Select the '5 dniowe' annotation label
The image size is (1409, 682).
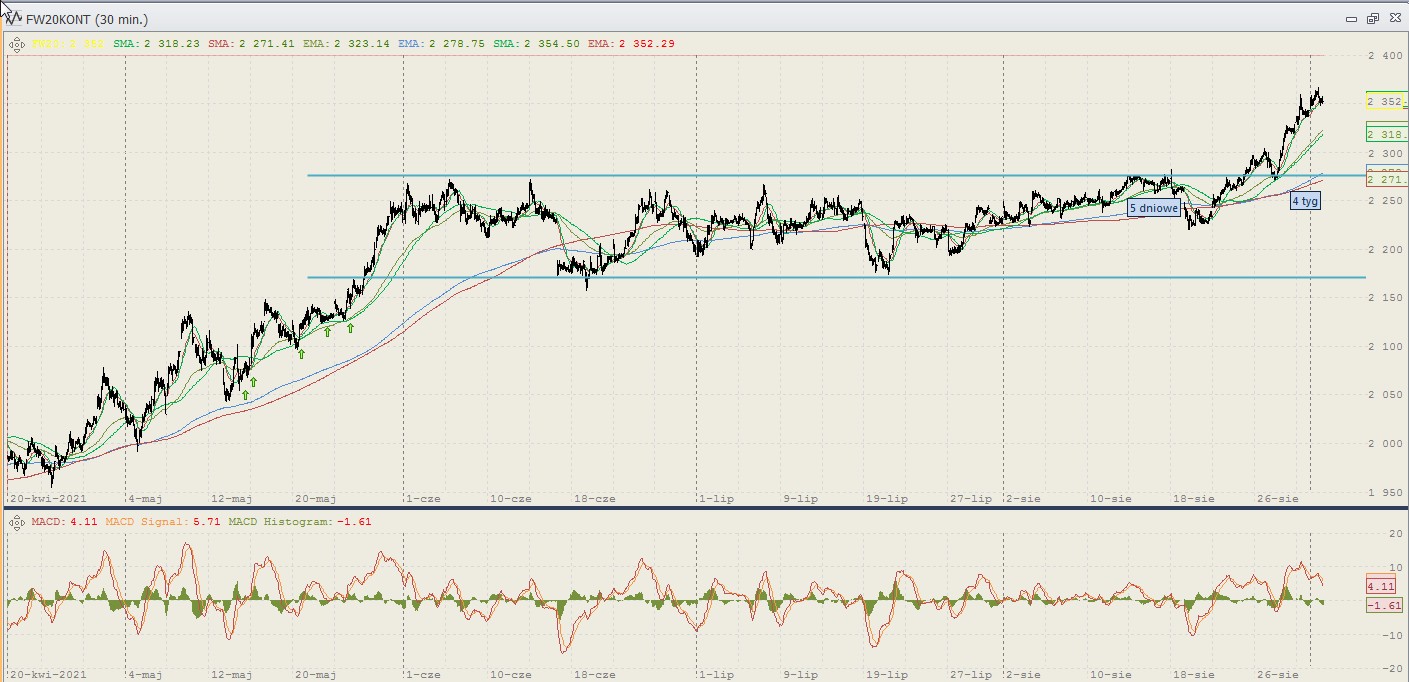[1153, 208]
